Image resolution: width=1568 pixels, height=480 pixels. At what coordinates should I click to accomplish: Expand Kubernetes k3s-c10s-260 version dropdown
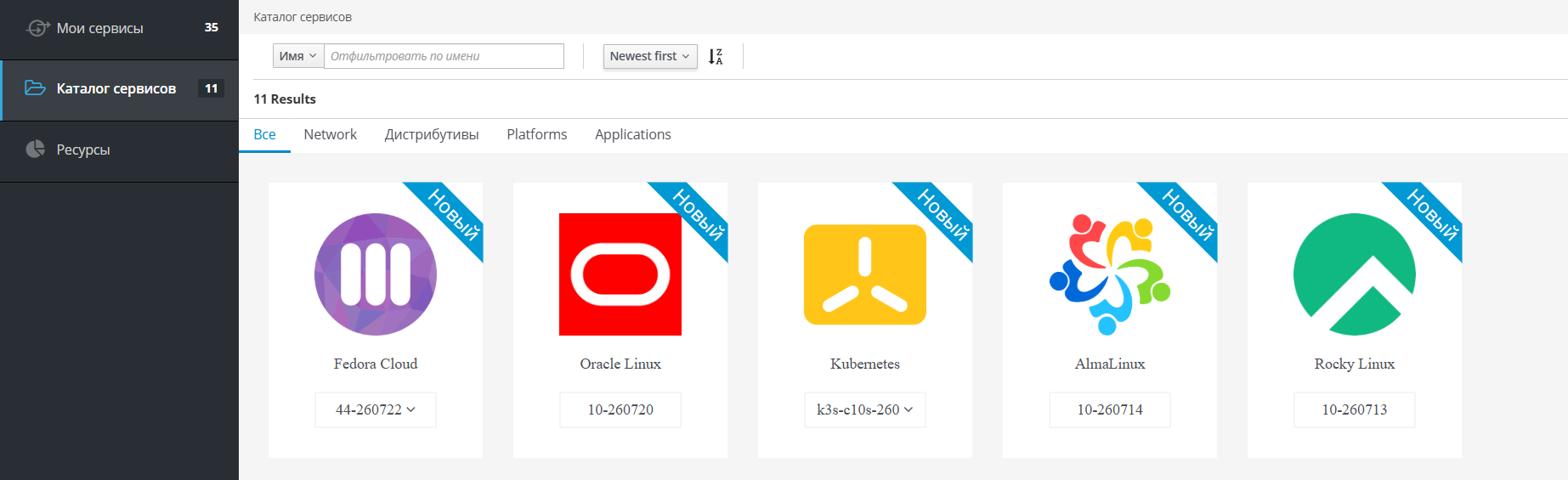[x=865, y=409]
